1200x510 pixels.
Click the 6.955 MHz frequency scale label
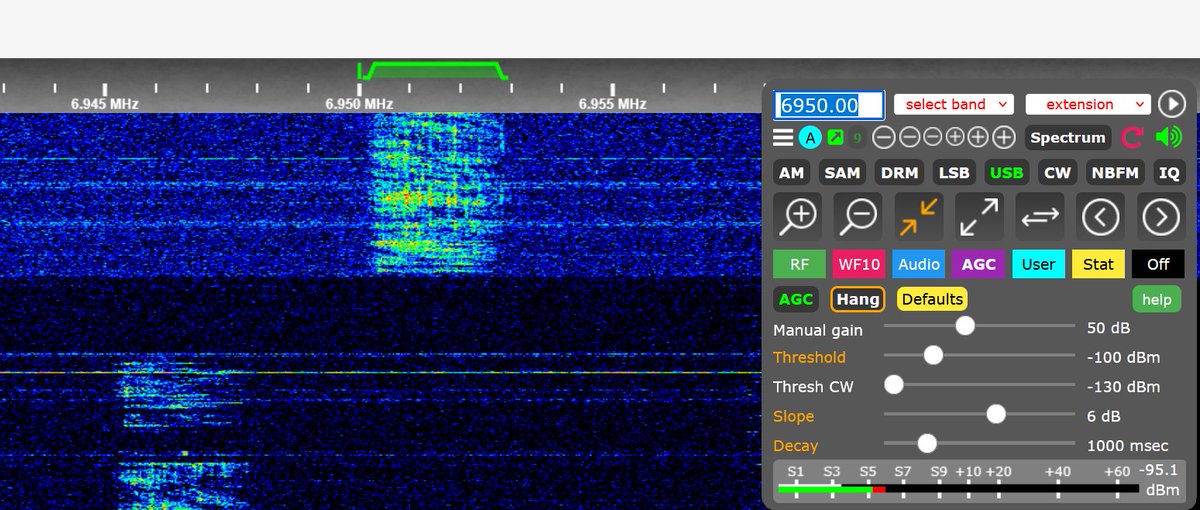click(x=612, y=103)
